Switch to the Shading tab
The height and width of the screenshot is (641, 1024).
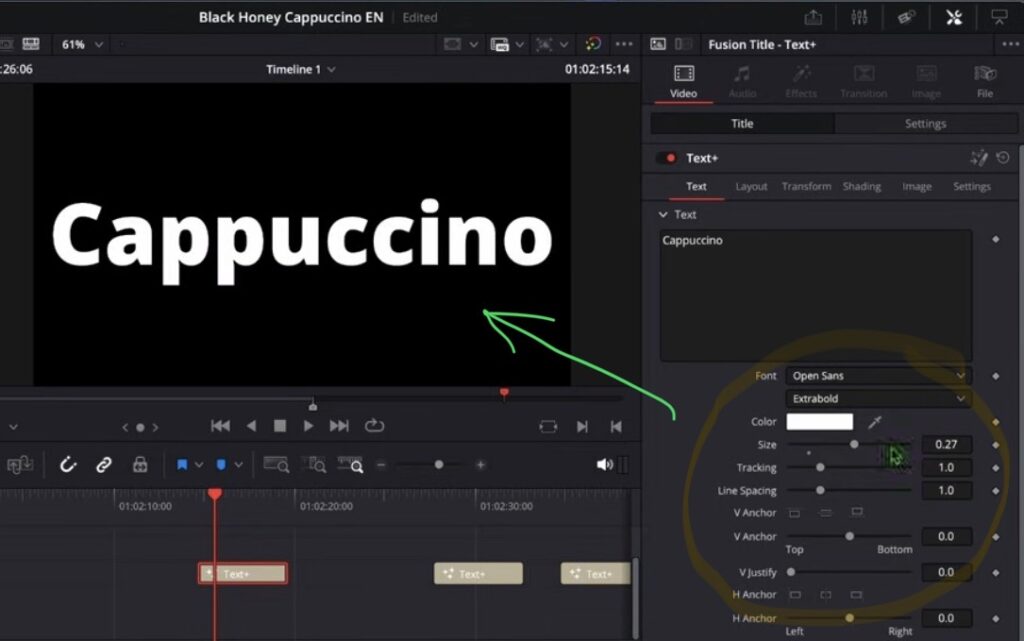[x=862, y=186]
